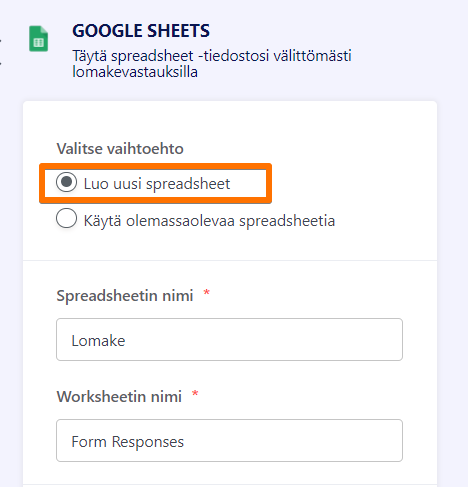The height and width of the screenshot is (487, 468).
Task: Click the Worksheetin nimi input field
Action: 229,440
